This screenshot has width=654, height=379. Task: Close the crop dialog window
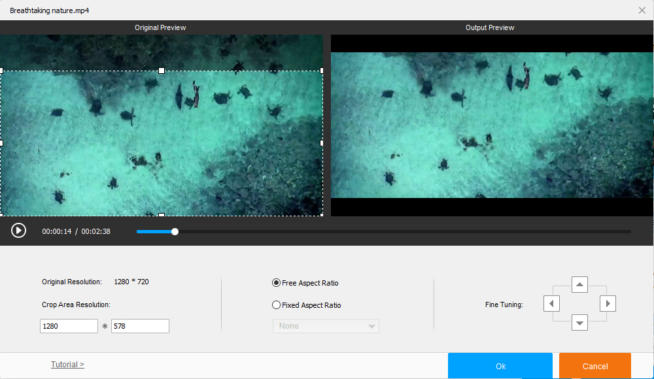pyautogui.click(x=642, y=10)
